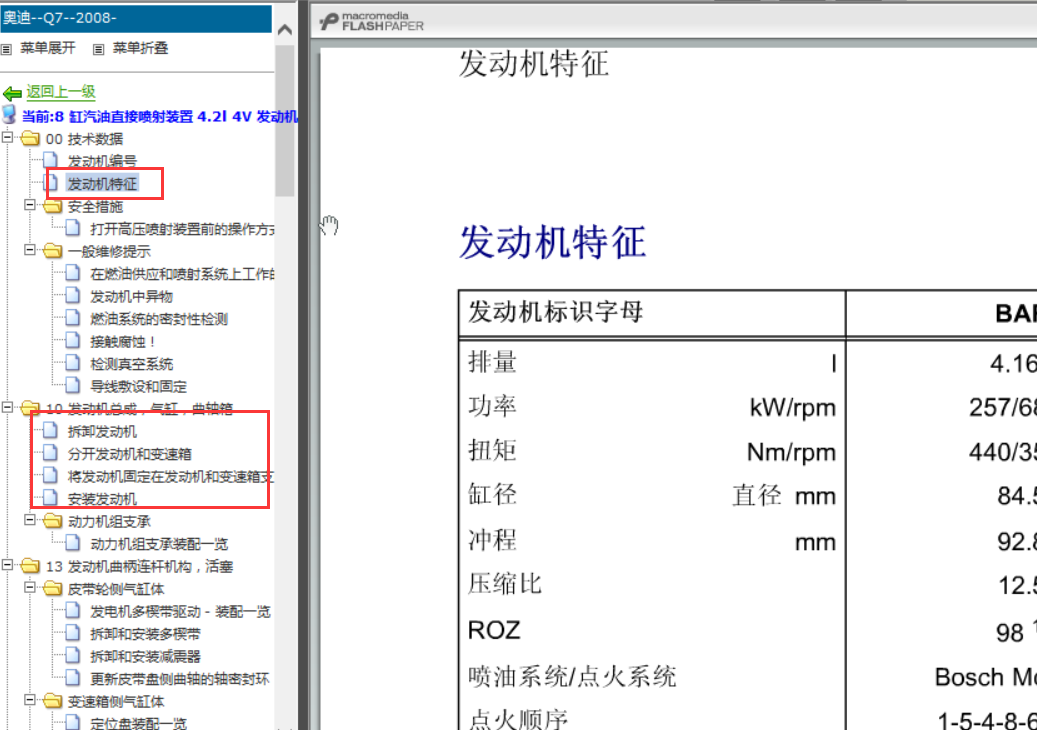Click the 00 技术数据 folder icon
Screen dimensions: 1037x730
coord(29,138)
